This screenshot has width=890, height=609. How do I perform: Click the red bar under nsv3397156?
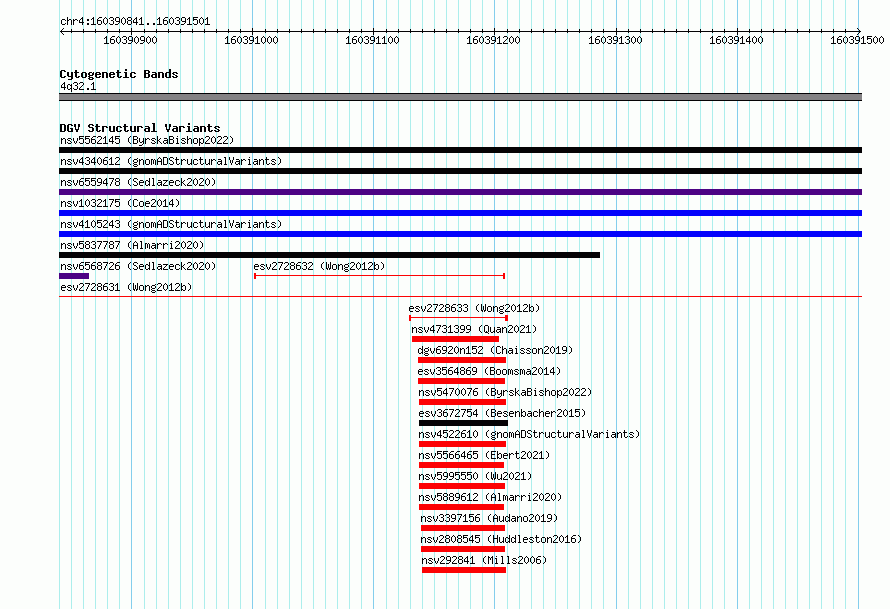[x=463, y=528]
